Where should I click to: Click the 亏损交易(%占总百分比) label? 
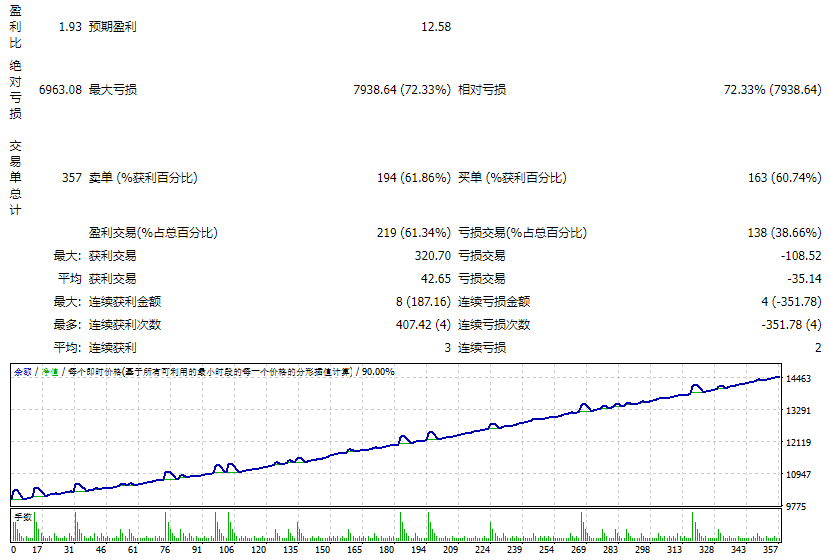click(x=522, y=233)
